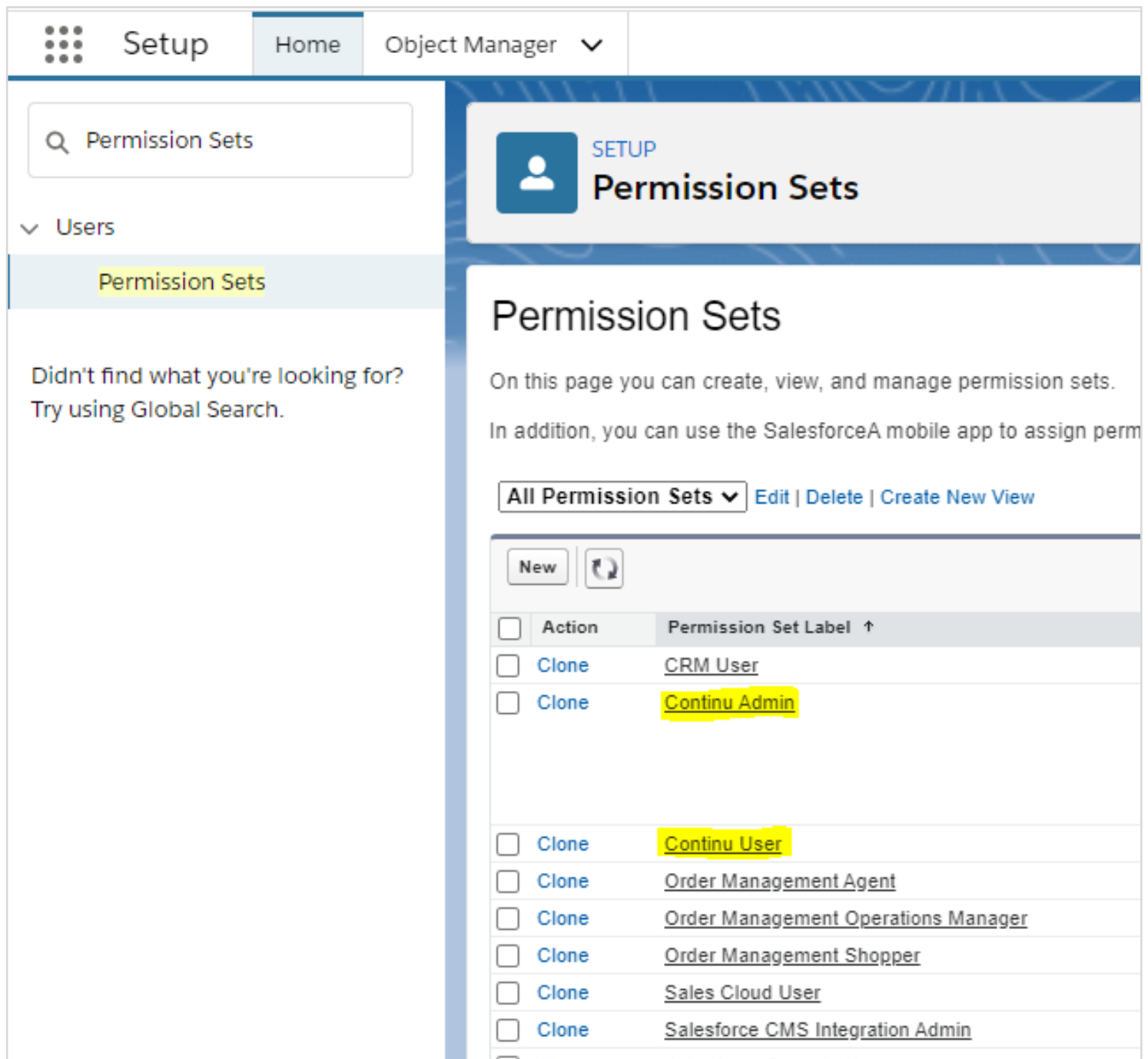The width and height of the screenshot is (1148, 1059).
Task: Open the App Launcher waffle icon
Action: (x=63, y=44)
